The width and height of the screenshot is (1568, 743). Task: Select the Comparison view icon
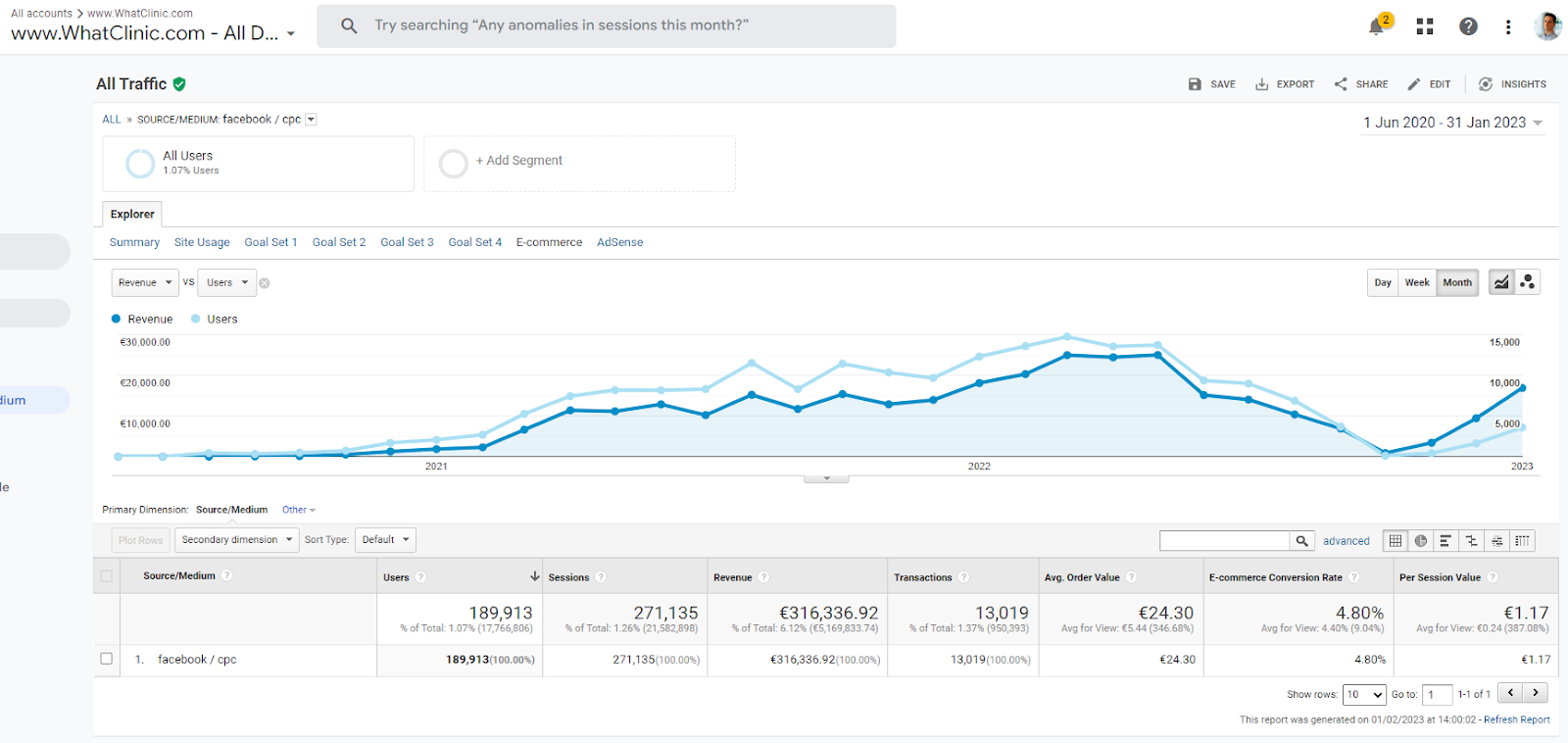pyautogui.click(x=1471, y=540)
